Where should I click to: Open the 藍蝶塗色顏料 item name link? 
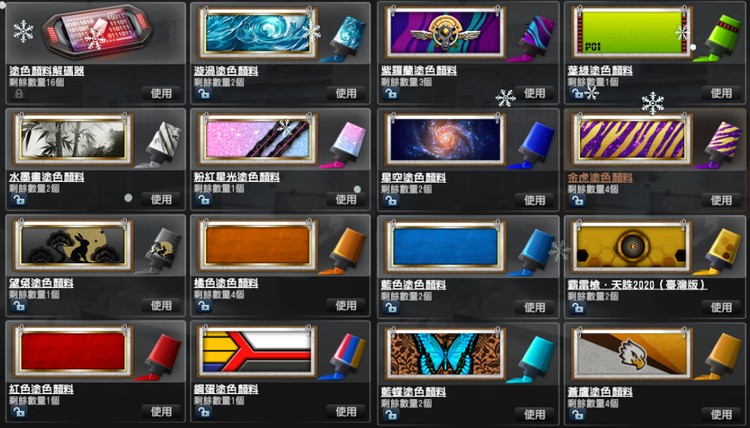413,392
